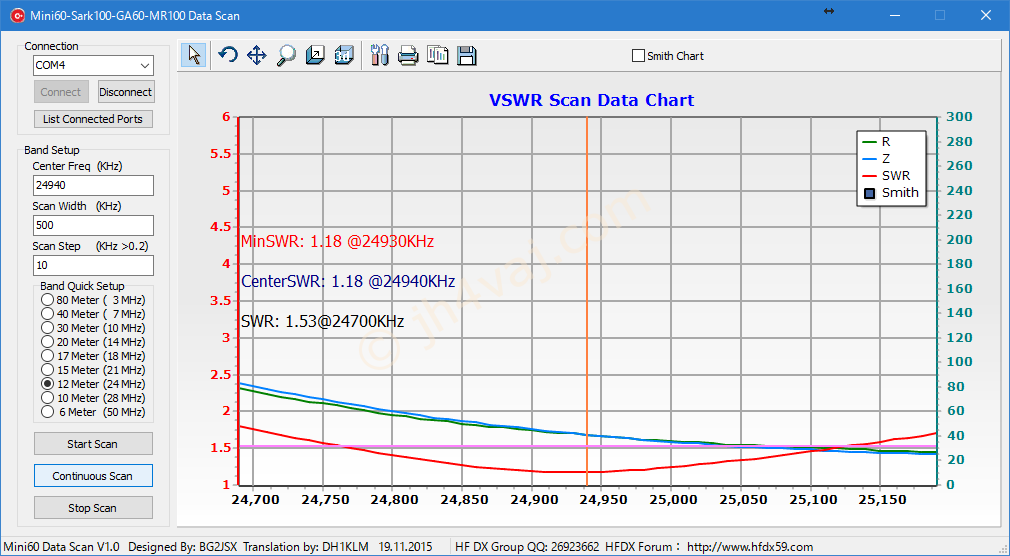Open chart settings tools icon

380,55
